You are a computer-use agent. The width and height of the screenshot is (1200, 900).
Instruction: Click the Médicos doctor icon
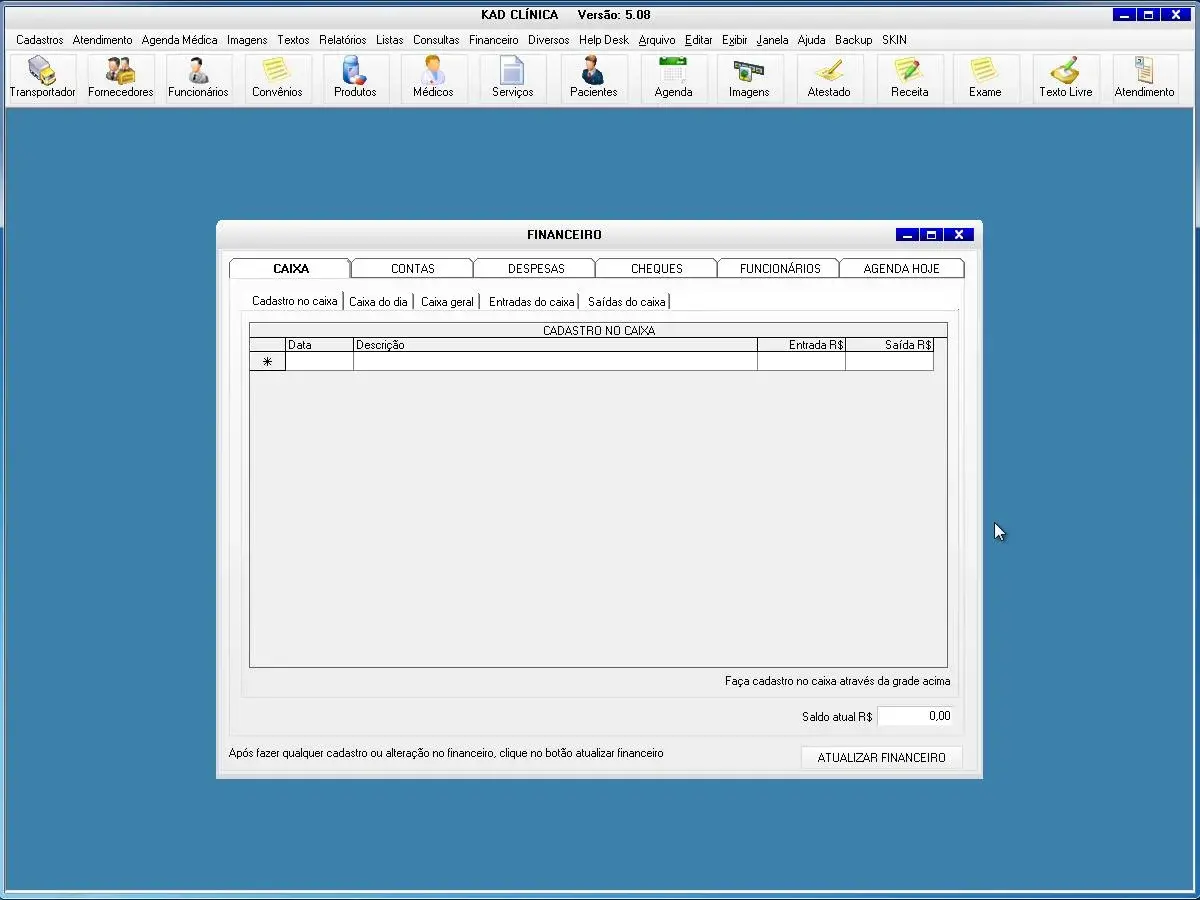(x=433, y=78)
